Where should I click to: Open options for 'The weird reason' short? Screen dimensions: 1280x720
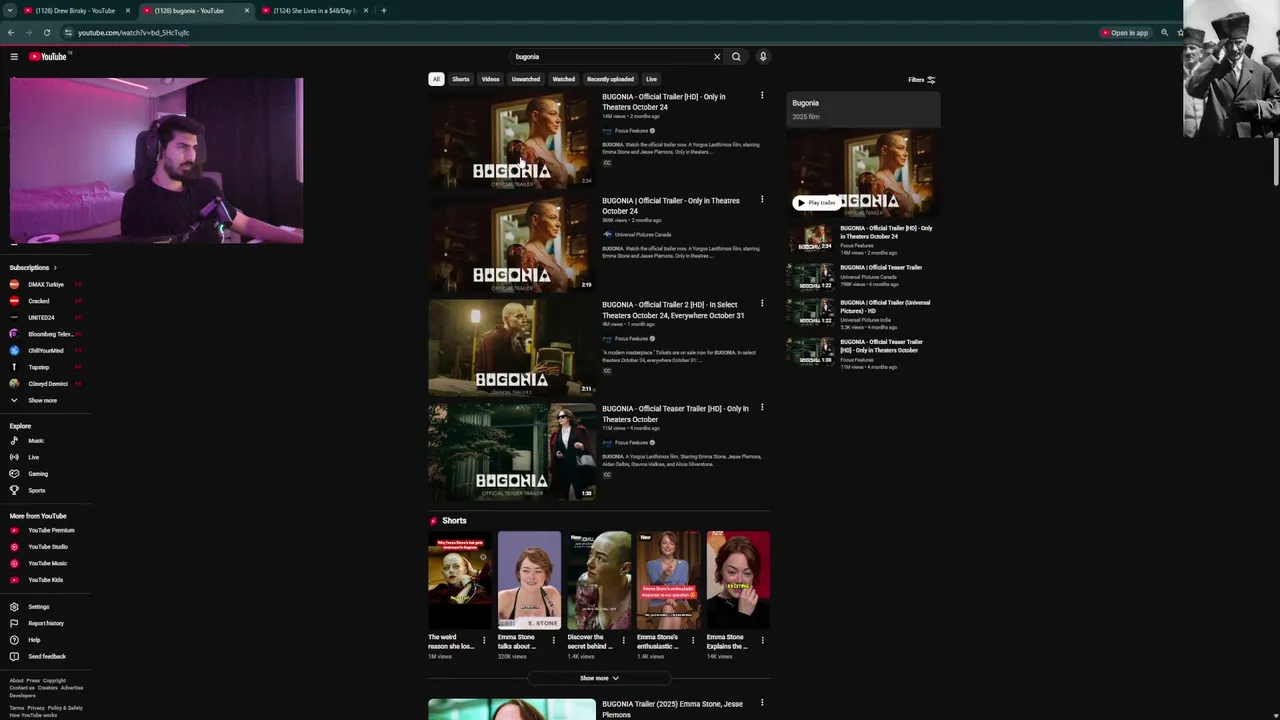(484, 640)
